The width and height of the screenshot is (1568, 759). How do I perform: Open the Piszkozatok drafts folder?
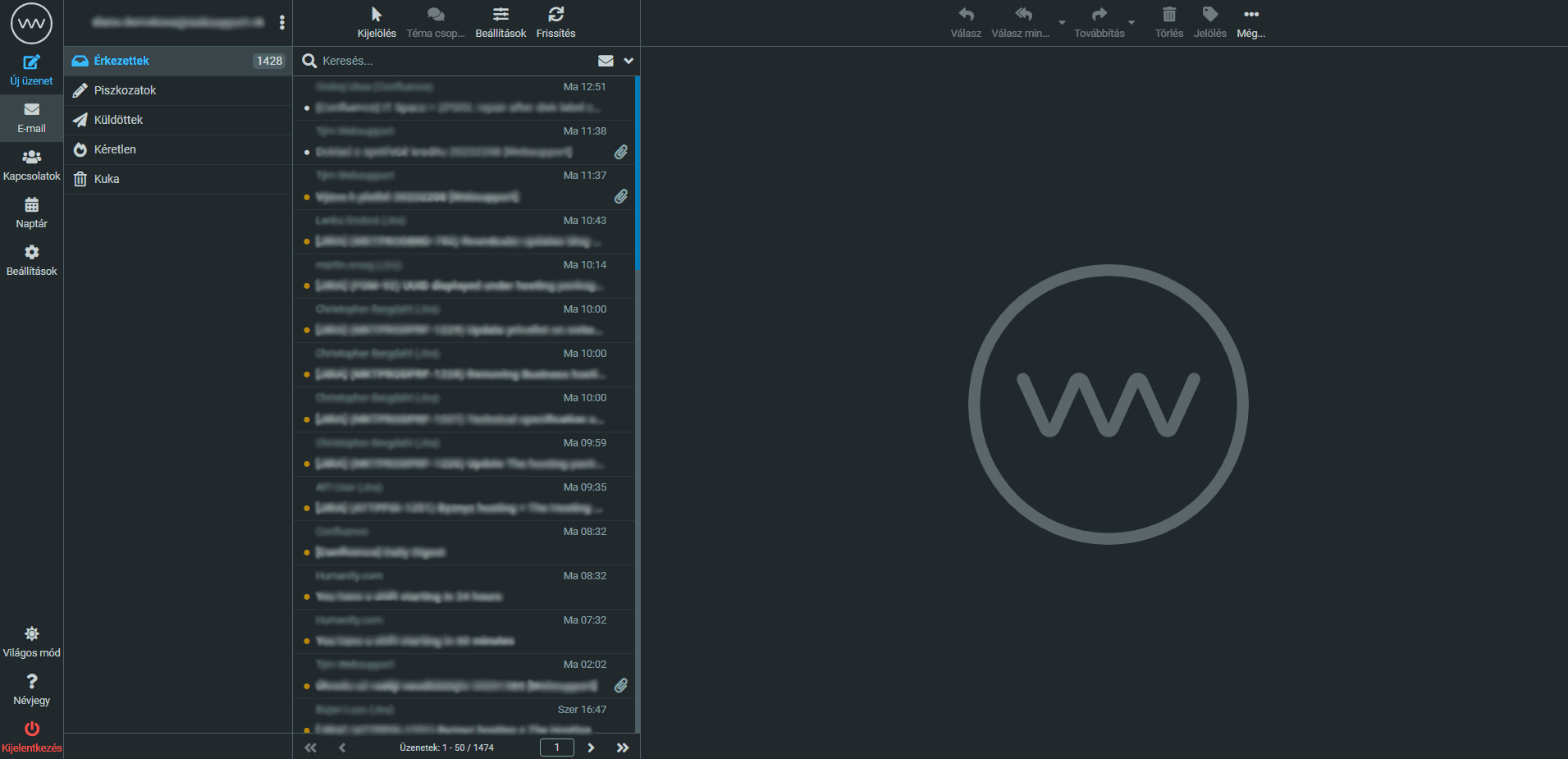tap(125, 90)
